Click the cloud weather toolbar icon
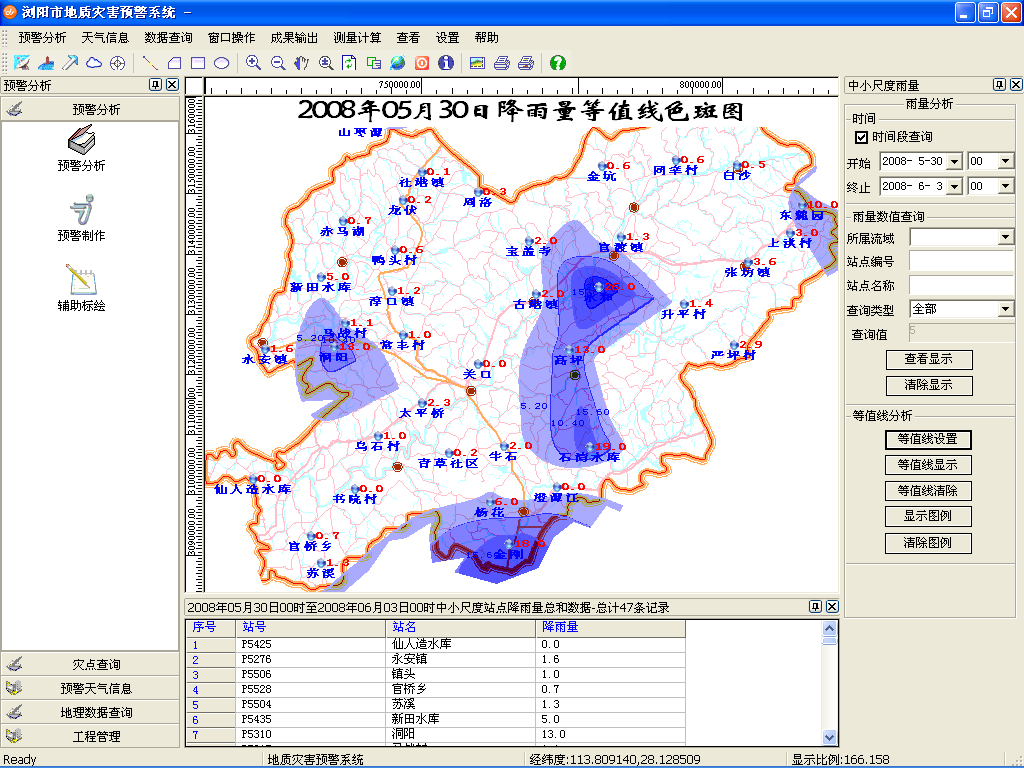The height and width of the screenshot is (768, 1024). [x=94, y=63]
